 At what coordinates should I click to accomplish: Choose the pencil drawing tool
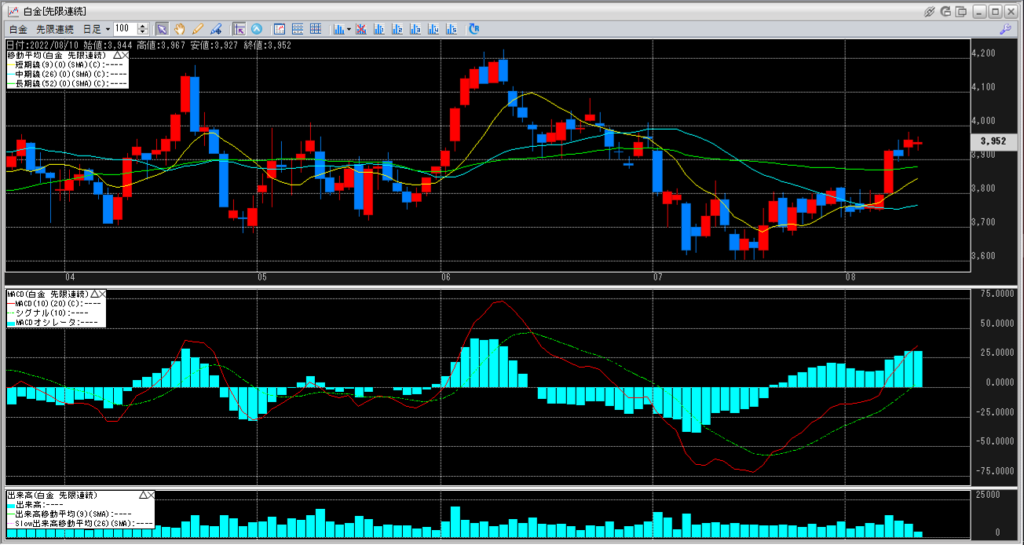pos(198,29)
